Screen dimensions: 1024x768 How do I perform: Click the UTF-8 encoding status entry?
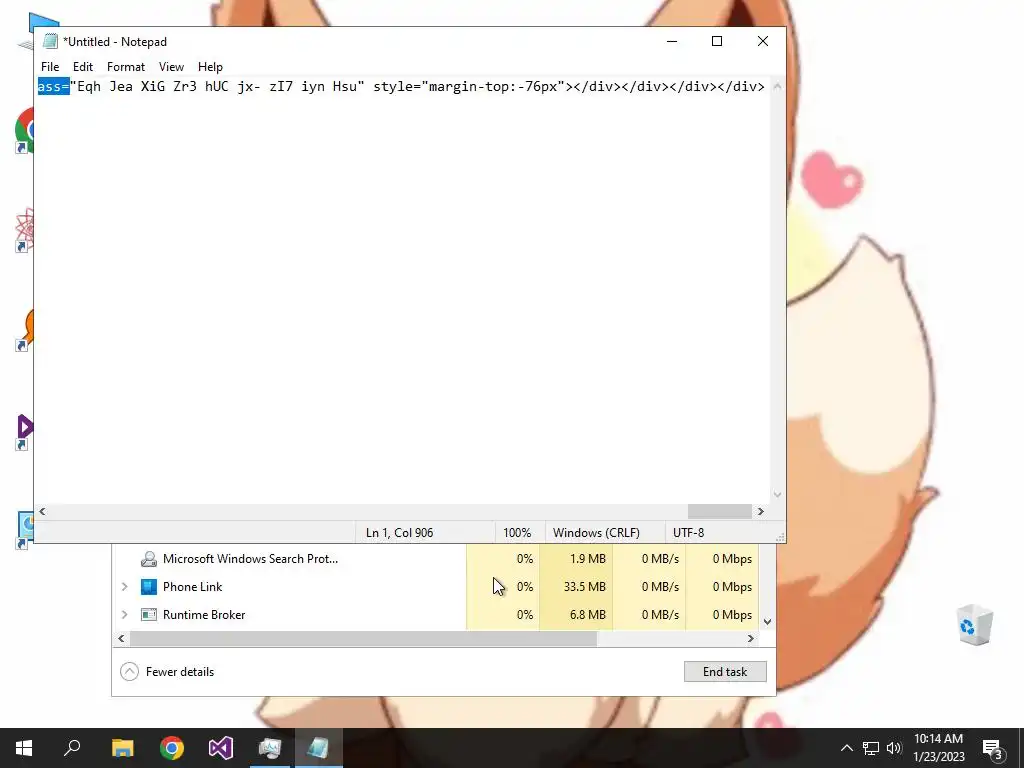click(x=688, y=533)
